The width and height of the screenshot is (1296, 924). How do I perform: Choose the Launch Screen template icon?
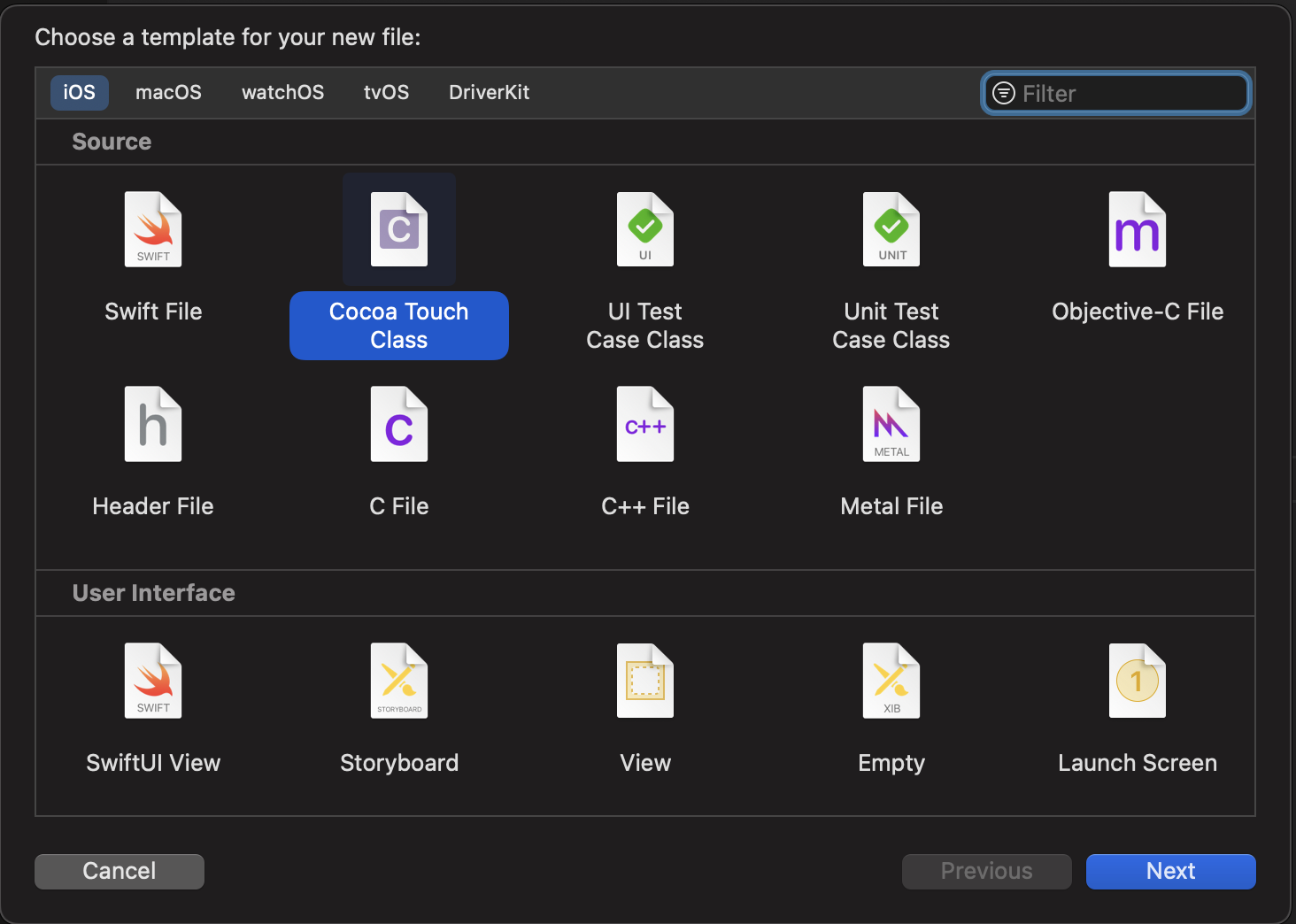[x=1138, y=681]
